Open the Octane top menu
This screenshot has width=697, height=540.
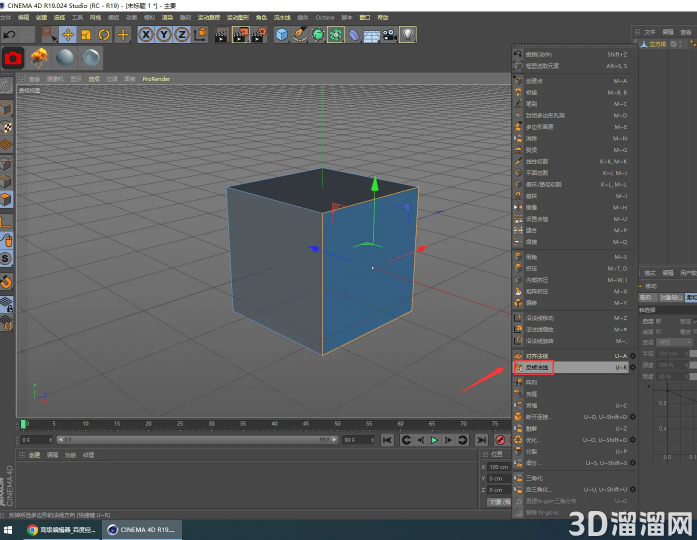(x=325, y=17)
